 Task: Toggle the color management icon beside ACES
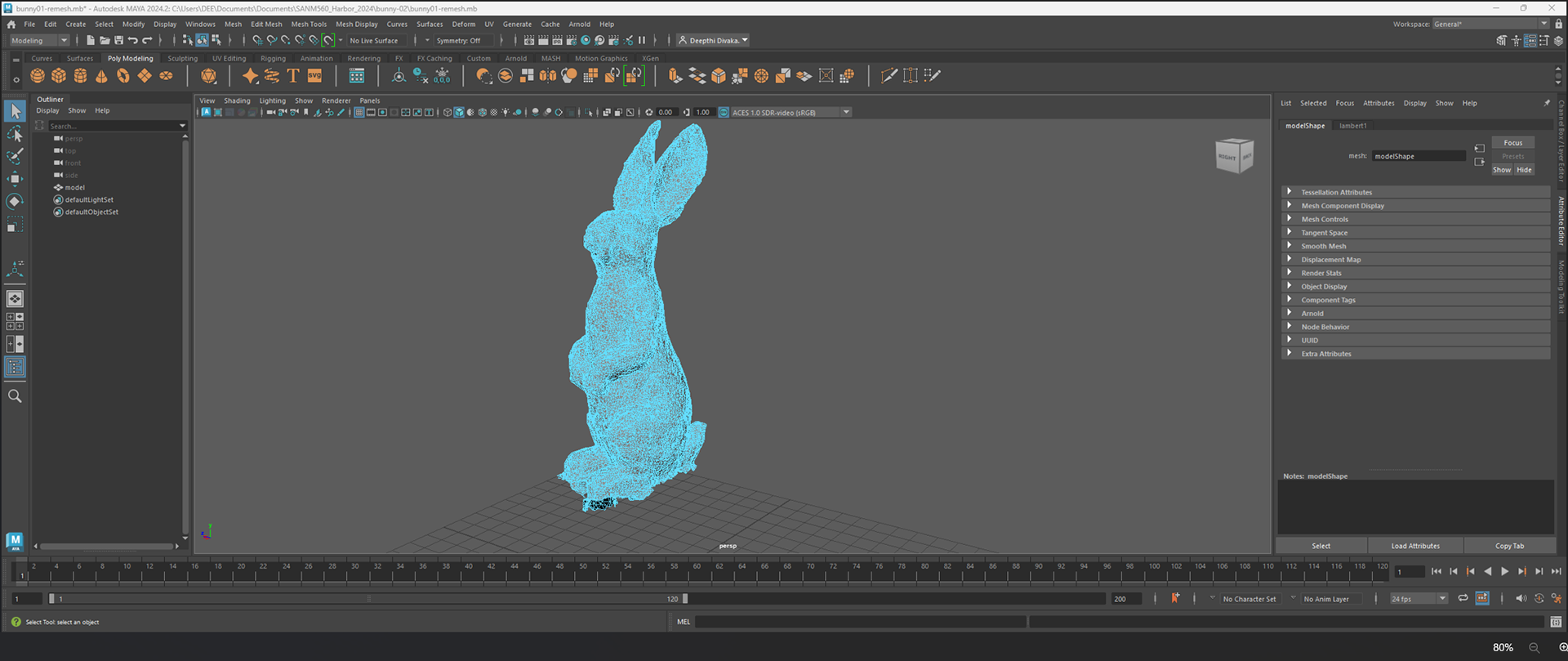coord(724,113)
